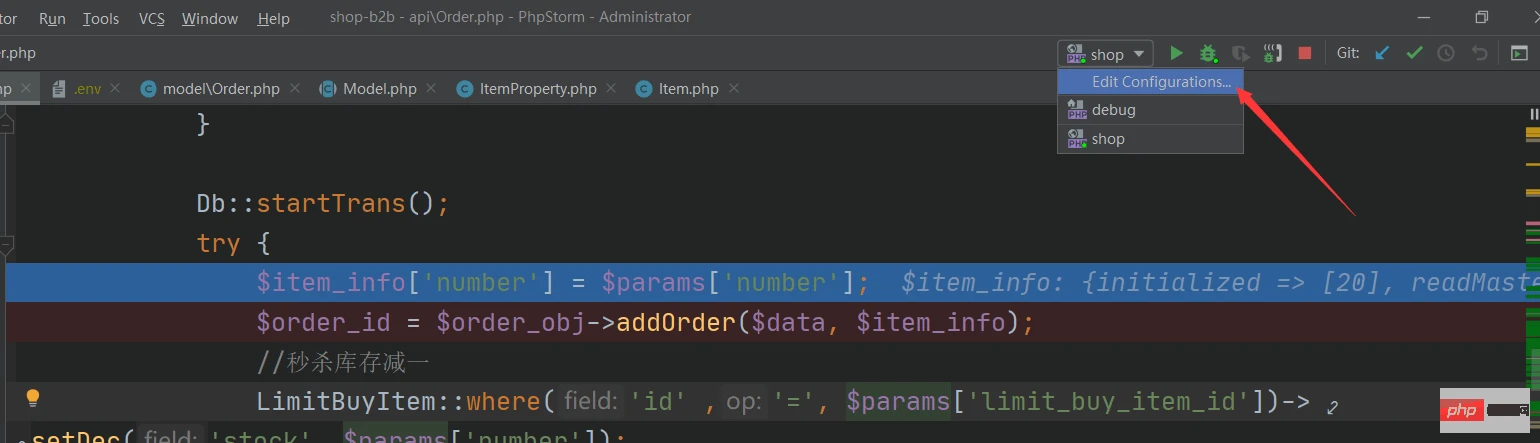Viewport: 1540px width, 443px height.
Task: Click the soft-wrap arrow at line end
Action: coord(1331,407)
